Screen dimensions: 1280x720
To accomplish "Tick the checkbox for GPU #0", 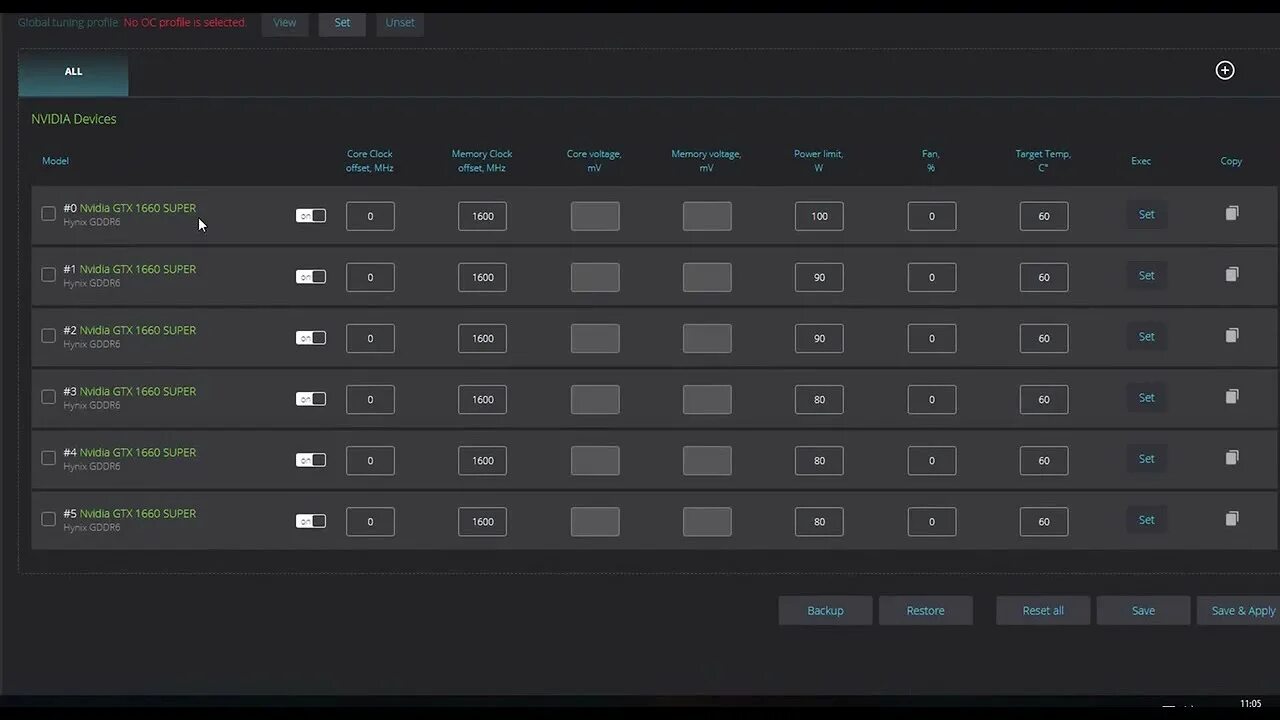I will click(x=48, y=214).
